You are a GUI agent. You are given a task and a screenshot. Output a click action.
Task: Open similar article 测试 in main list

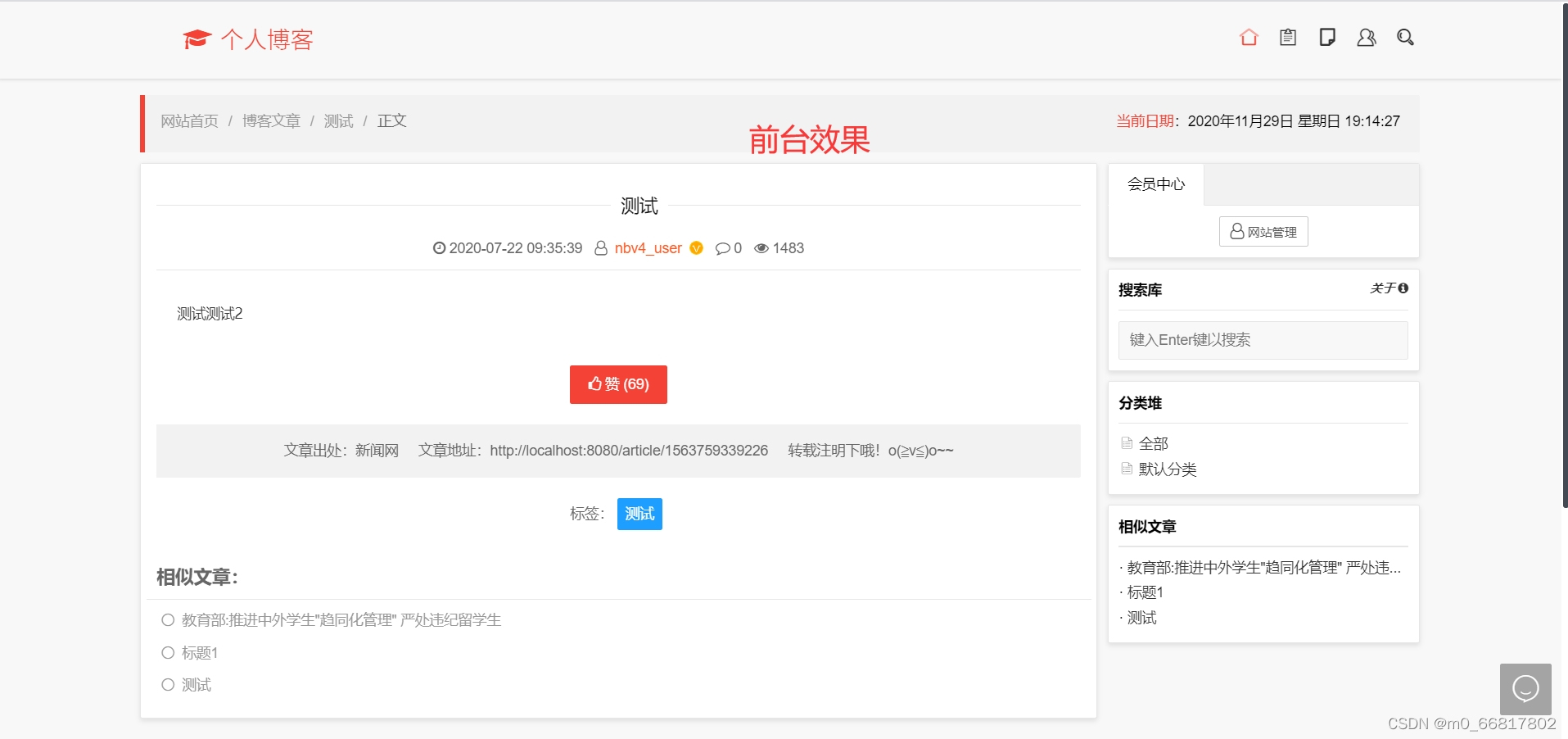tap(197, 685)
